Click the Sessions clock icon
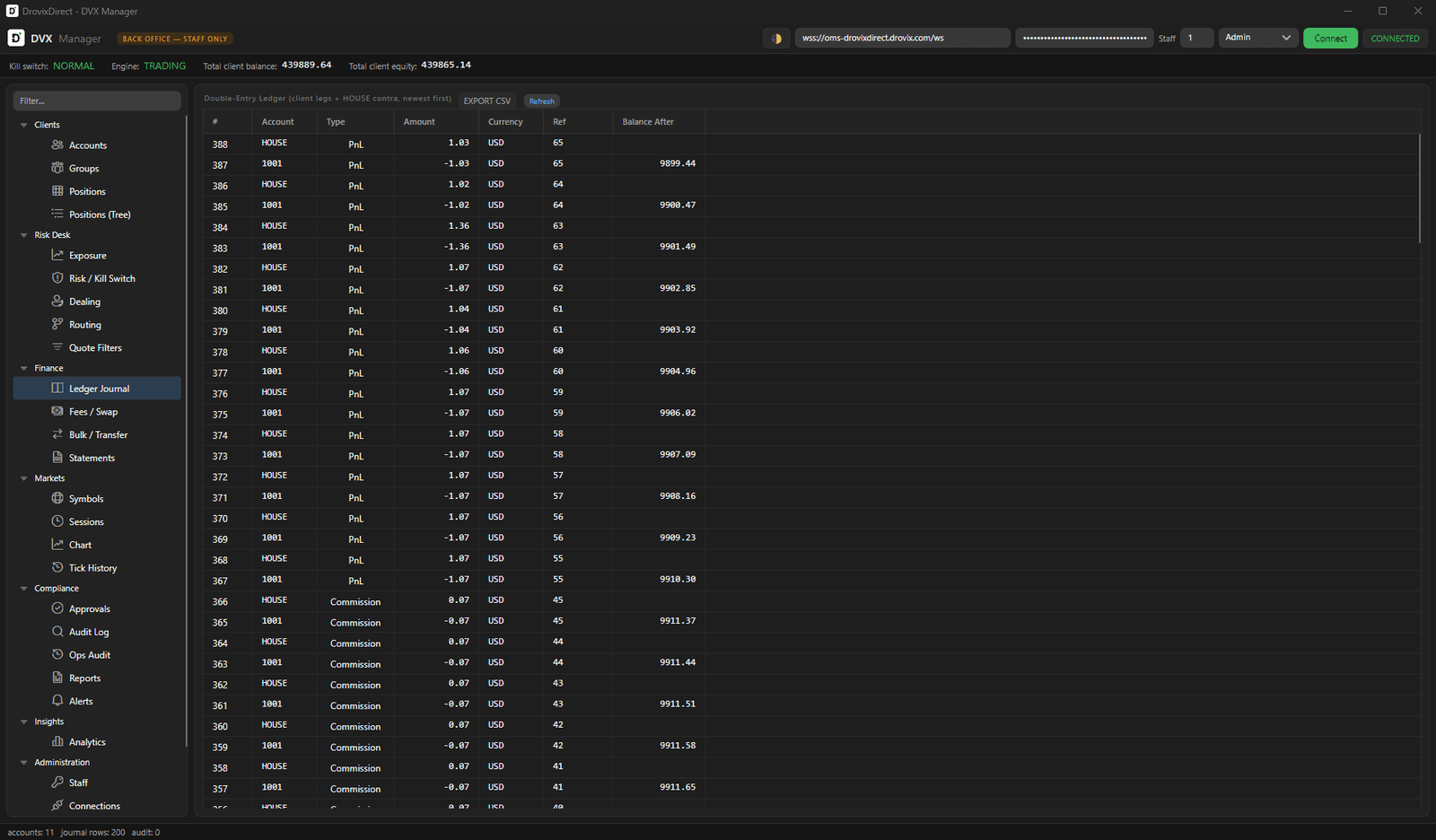 coord(57,521)
